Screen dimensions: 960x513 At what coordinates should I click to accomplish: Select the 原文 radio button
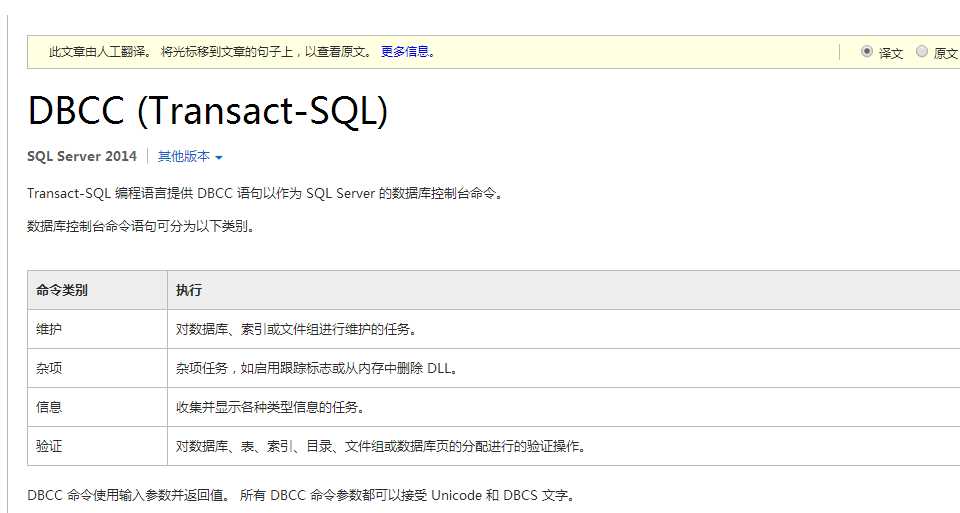pyautogui.click(x=921, y=52)
